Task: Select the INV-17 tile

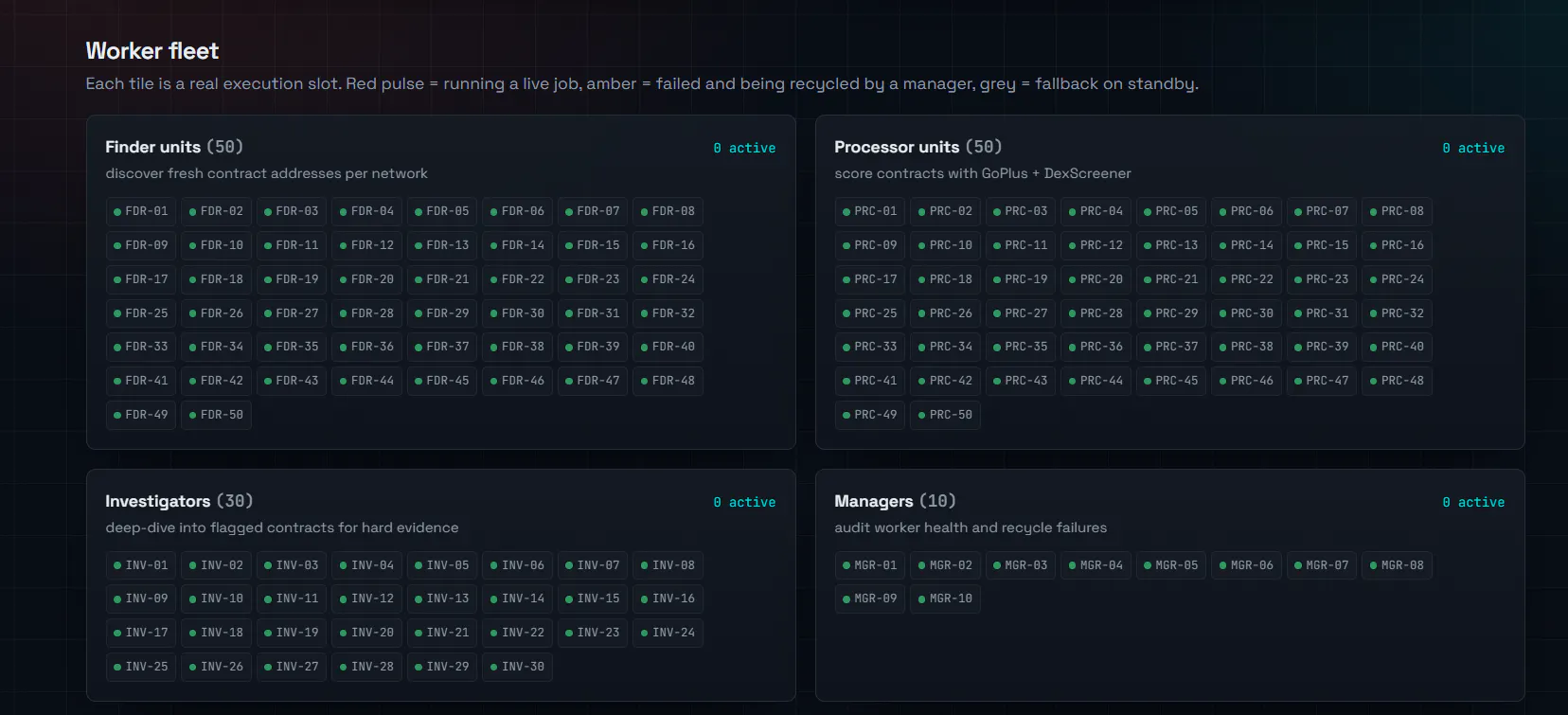Action: tap(141, 633)
